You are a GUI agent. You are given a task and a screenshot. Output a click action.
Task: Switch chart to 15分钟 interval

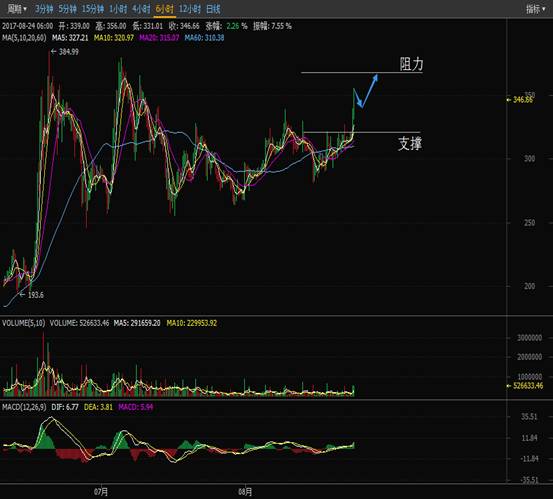tap(93, 9)
